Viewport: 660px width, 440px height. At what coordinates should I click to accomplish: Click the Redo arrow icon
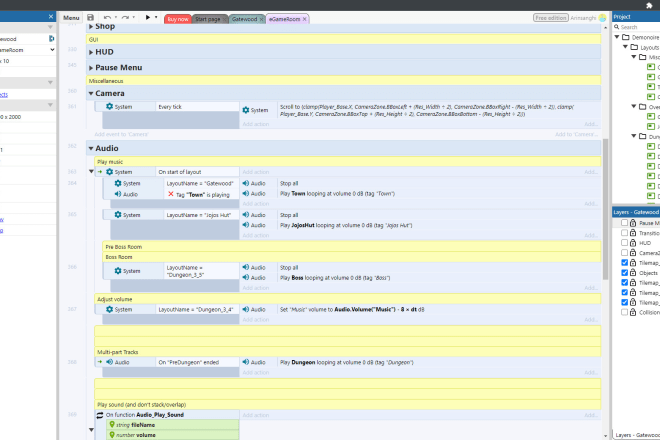click(125, 18)
